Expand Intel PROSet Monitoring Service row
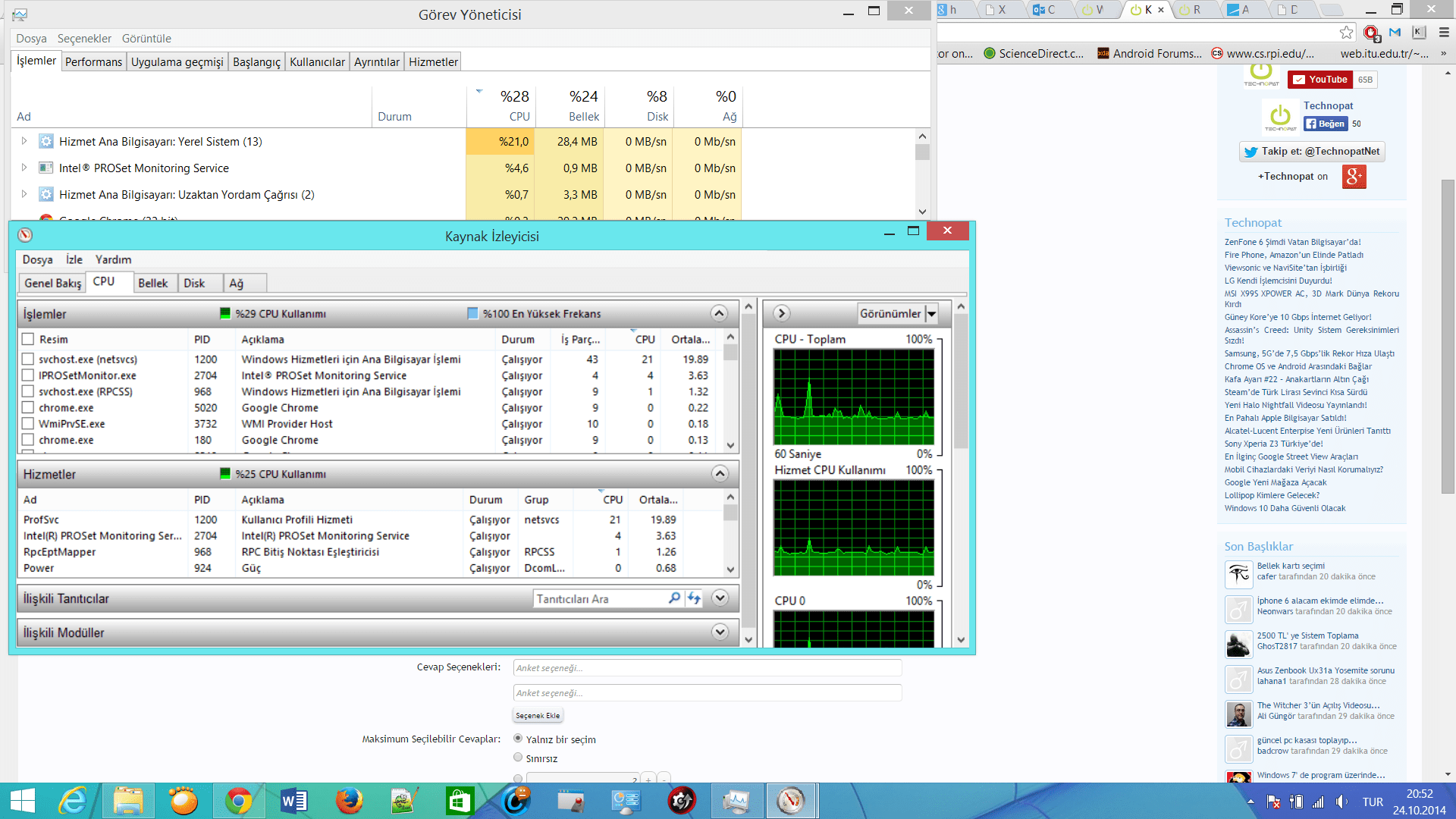This screenshot has width=1456, height=819. coord(24,168)
